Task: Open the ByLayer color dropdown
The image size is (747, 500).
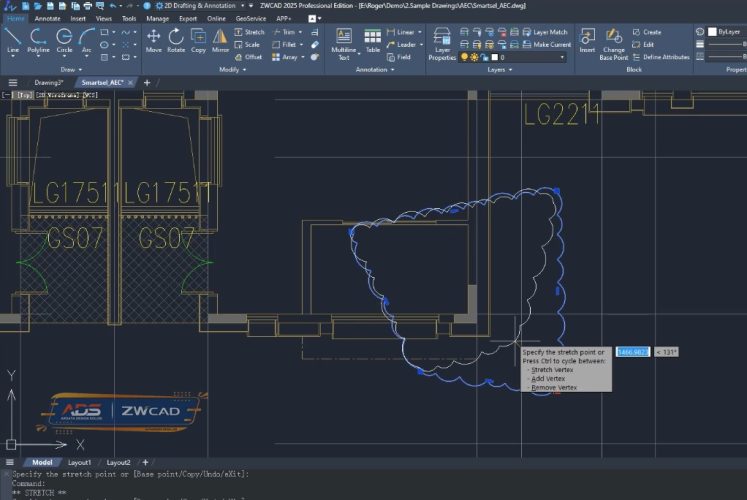Action: click(728, 32)
